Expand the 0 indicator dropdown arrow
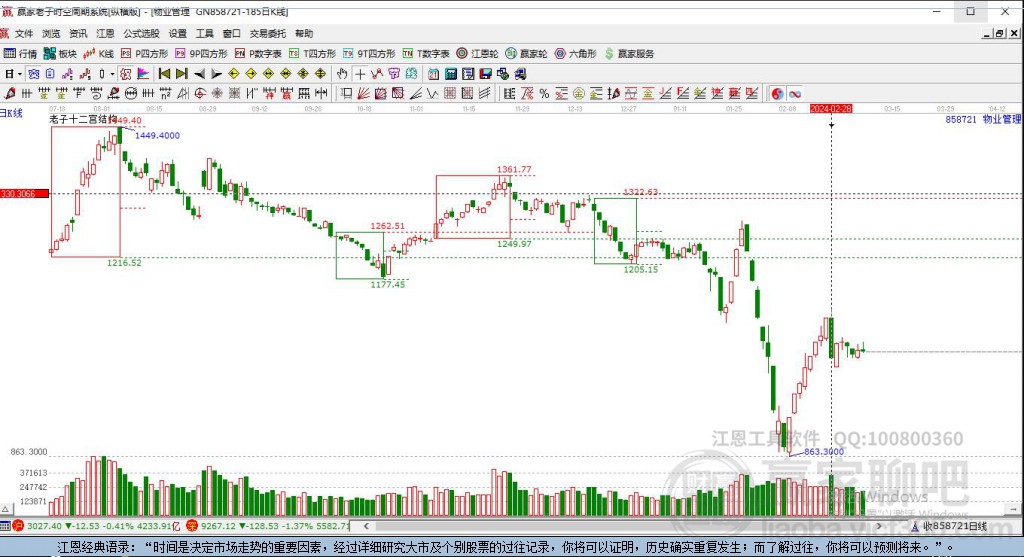This screenshot has height=557, width=1024. click(112, 74)
